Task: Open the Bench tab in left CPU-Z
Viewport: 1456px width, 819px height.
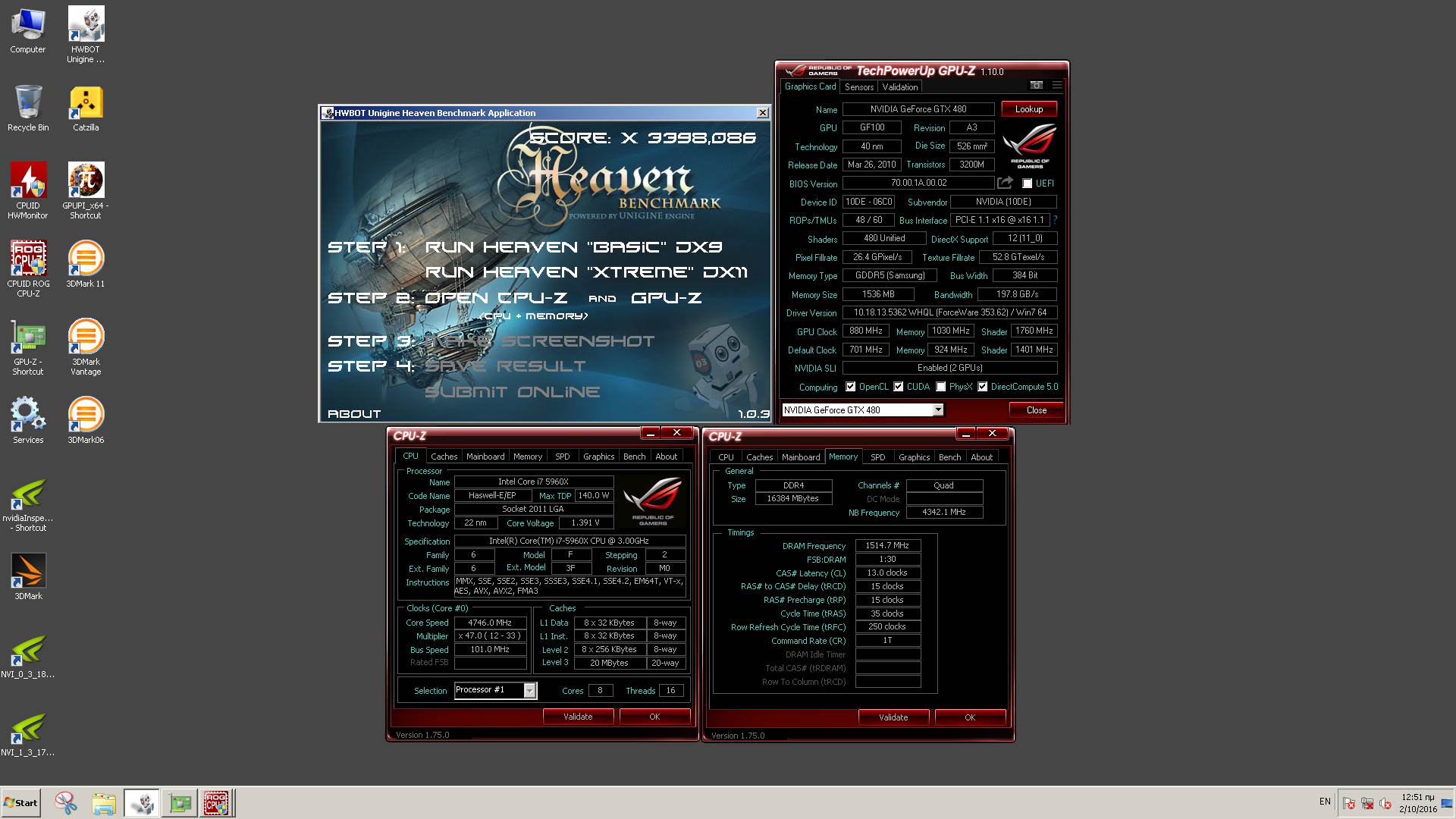Action: click(x=635, y=457)
